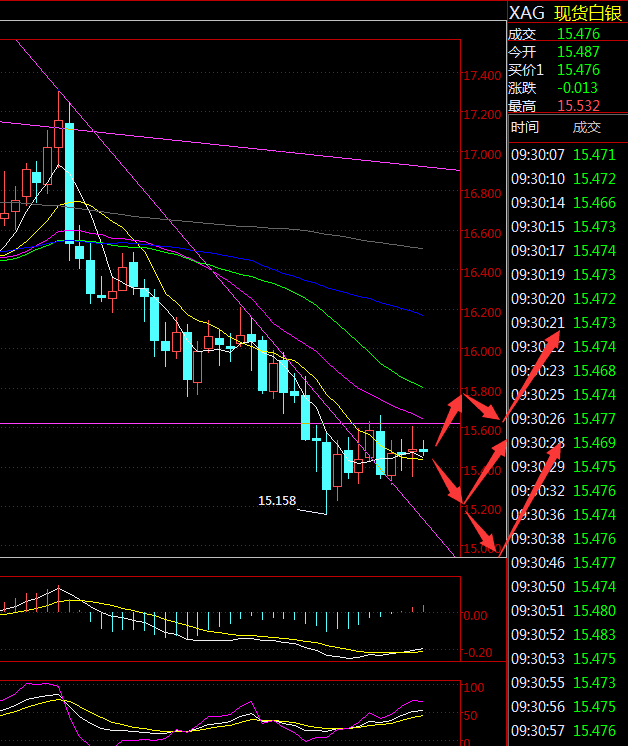Click the MACD 0.00 axis label
The image size is (628, 746).
tap(475, 616)
